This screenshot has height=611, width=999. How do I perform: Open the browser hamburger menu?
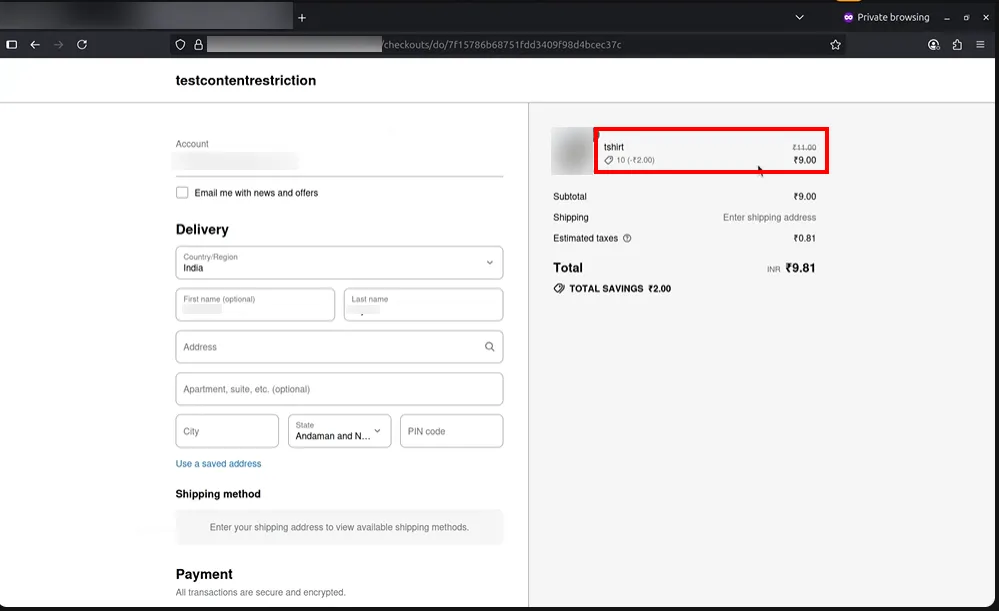click(x=980, y=45)
